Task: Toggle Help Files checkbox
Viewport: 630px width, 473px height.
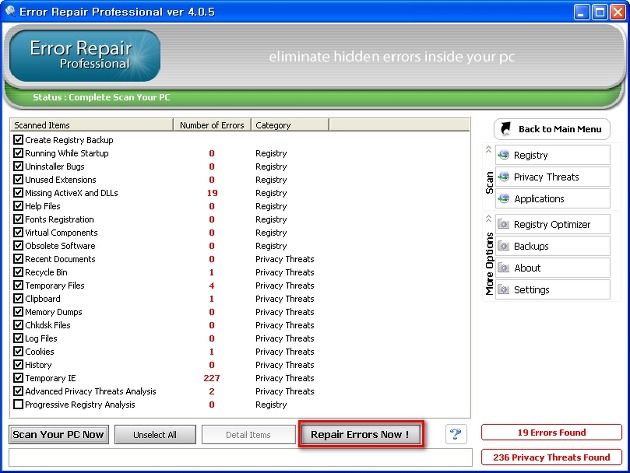Action: [x=18, y=206]
